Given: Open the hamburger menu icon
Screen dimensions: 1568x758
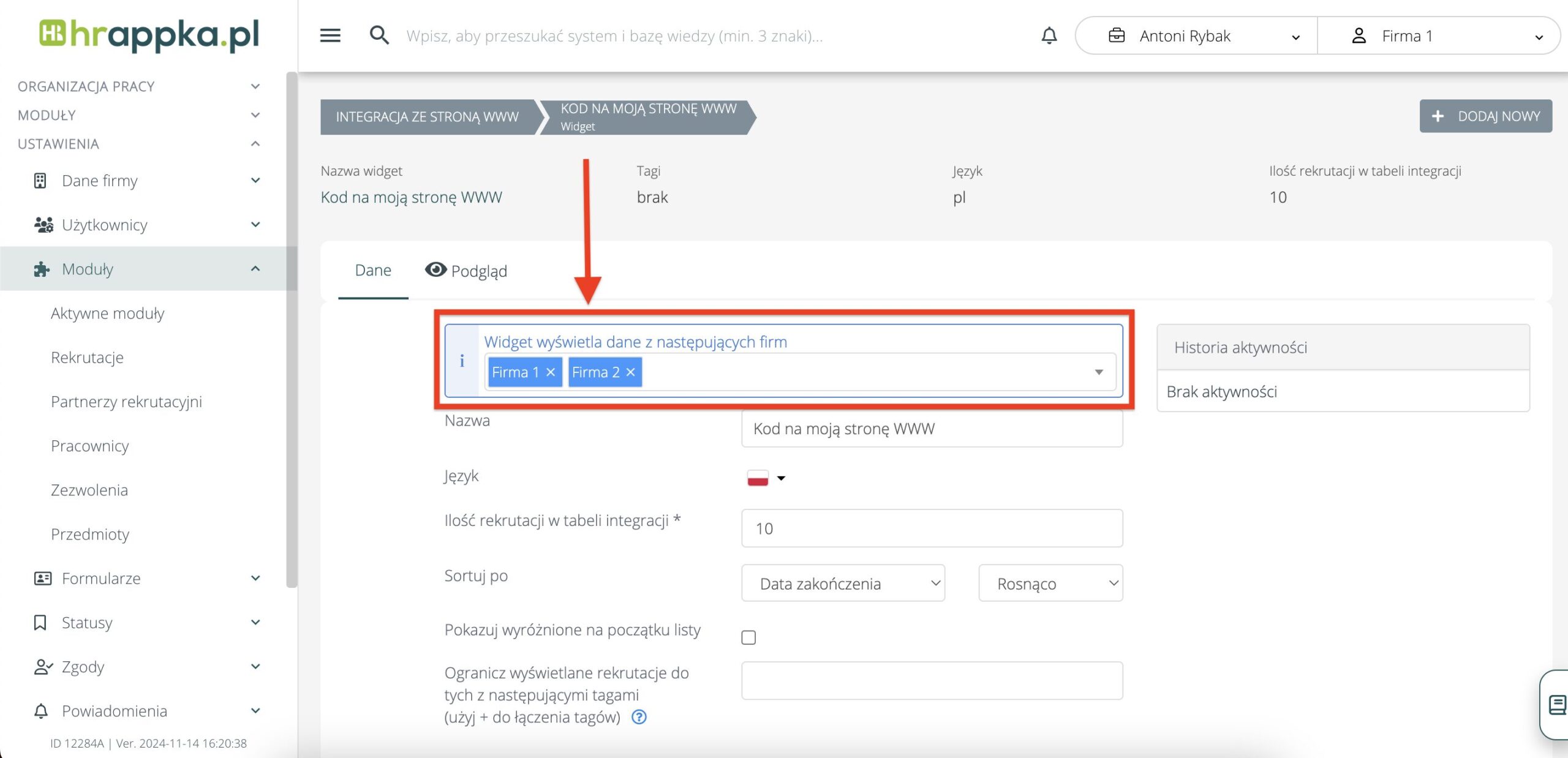Looking at the screenshot, I should [330, 36].
